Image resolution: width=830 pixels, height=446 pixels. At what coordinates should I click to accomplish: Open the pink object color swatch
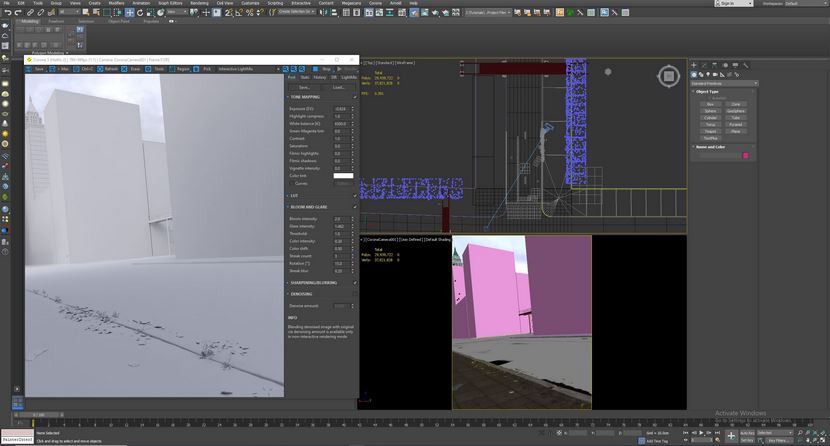(746, 156)
